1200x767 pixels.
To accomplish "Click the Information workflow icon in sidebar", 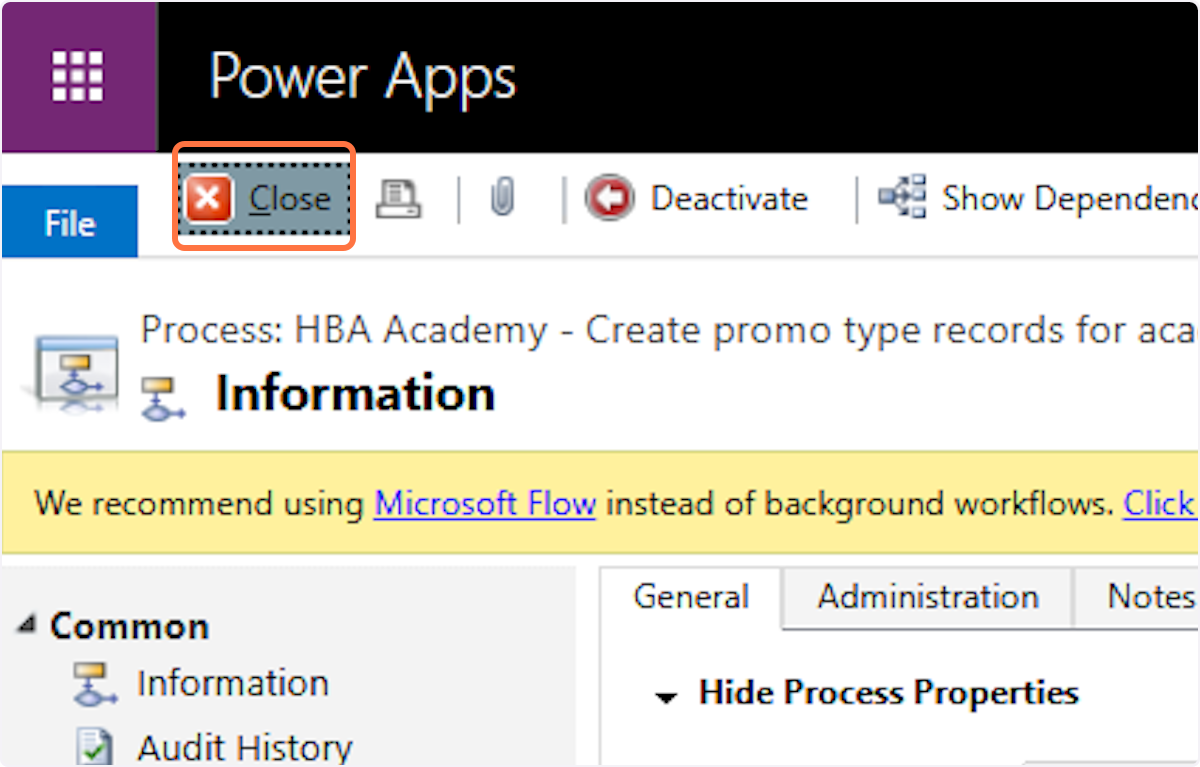I will coord(95,683).
